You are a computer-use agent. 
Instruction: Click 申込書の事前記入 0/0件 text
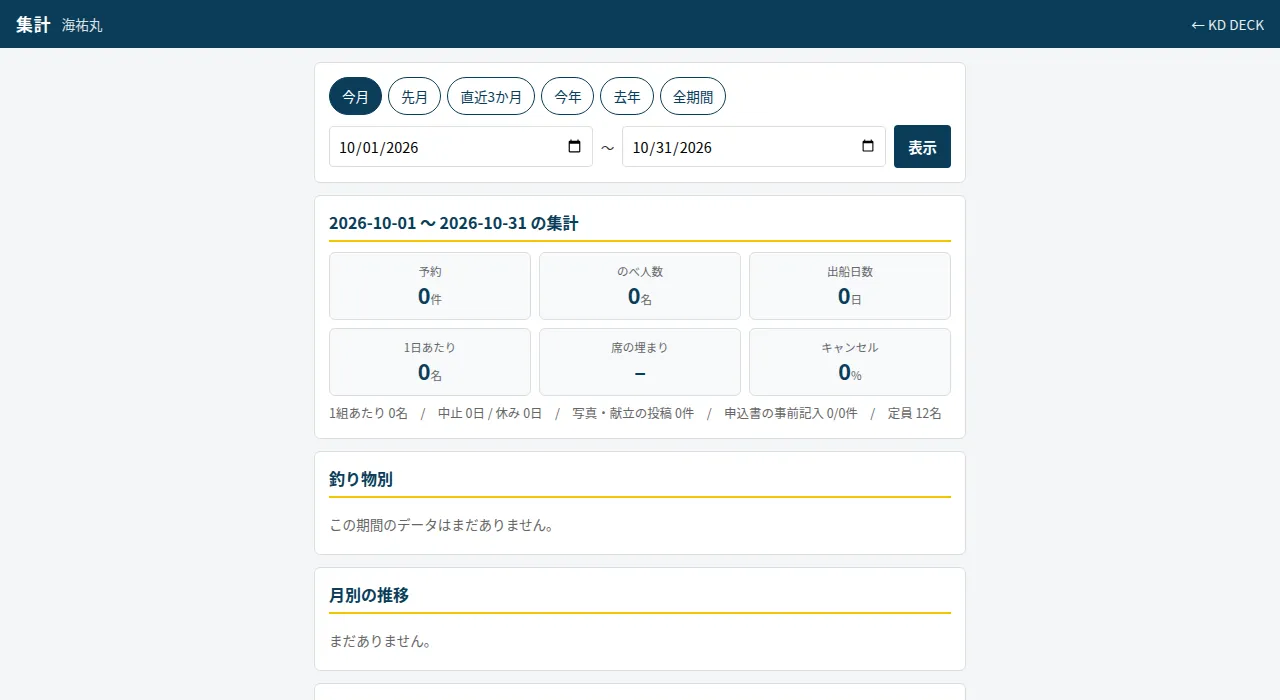(x=791, y=413)
